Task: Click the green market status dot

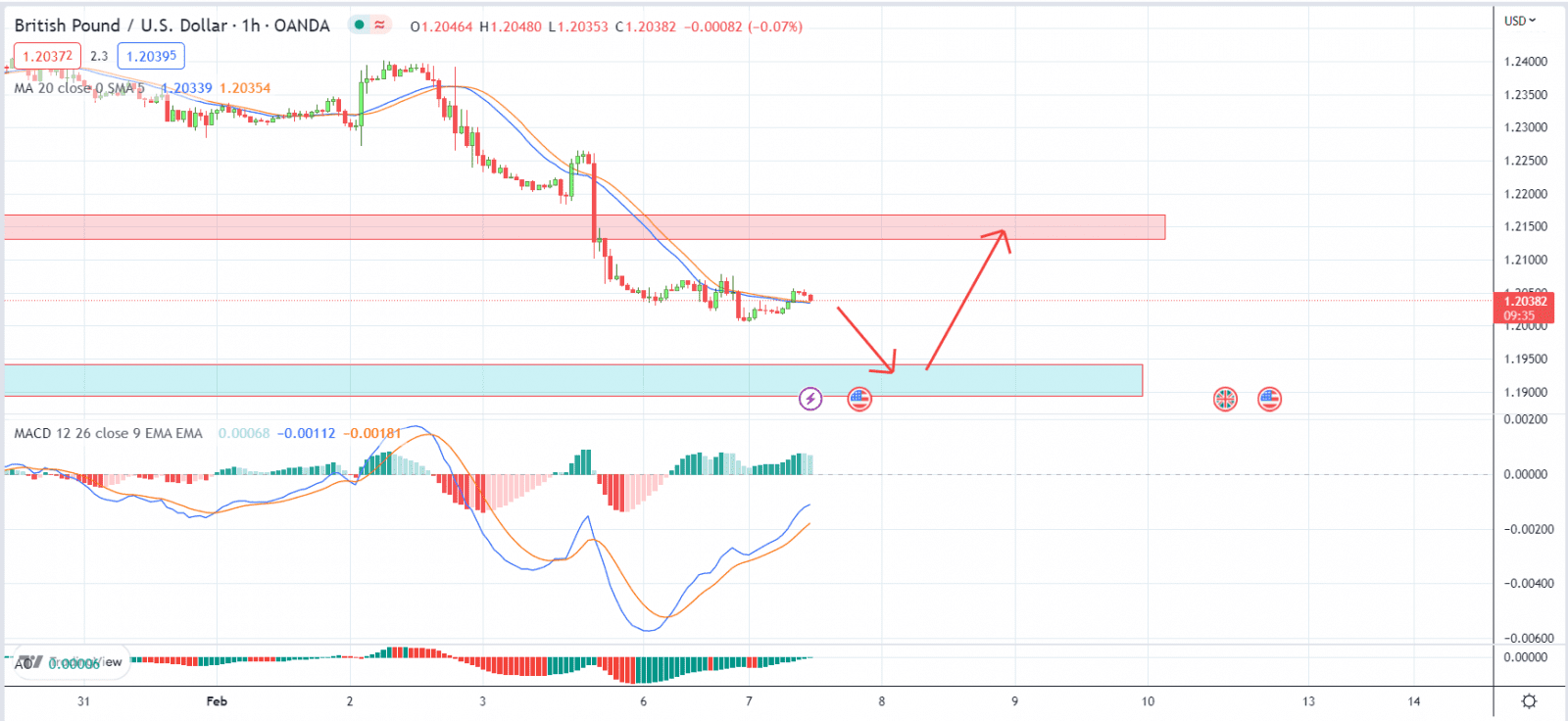Action: point(360,25)
